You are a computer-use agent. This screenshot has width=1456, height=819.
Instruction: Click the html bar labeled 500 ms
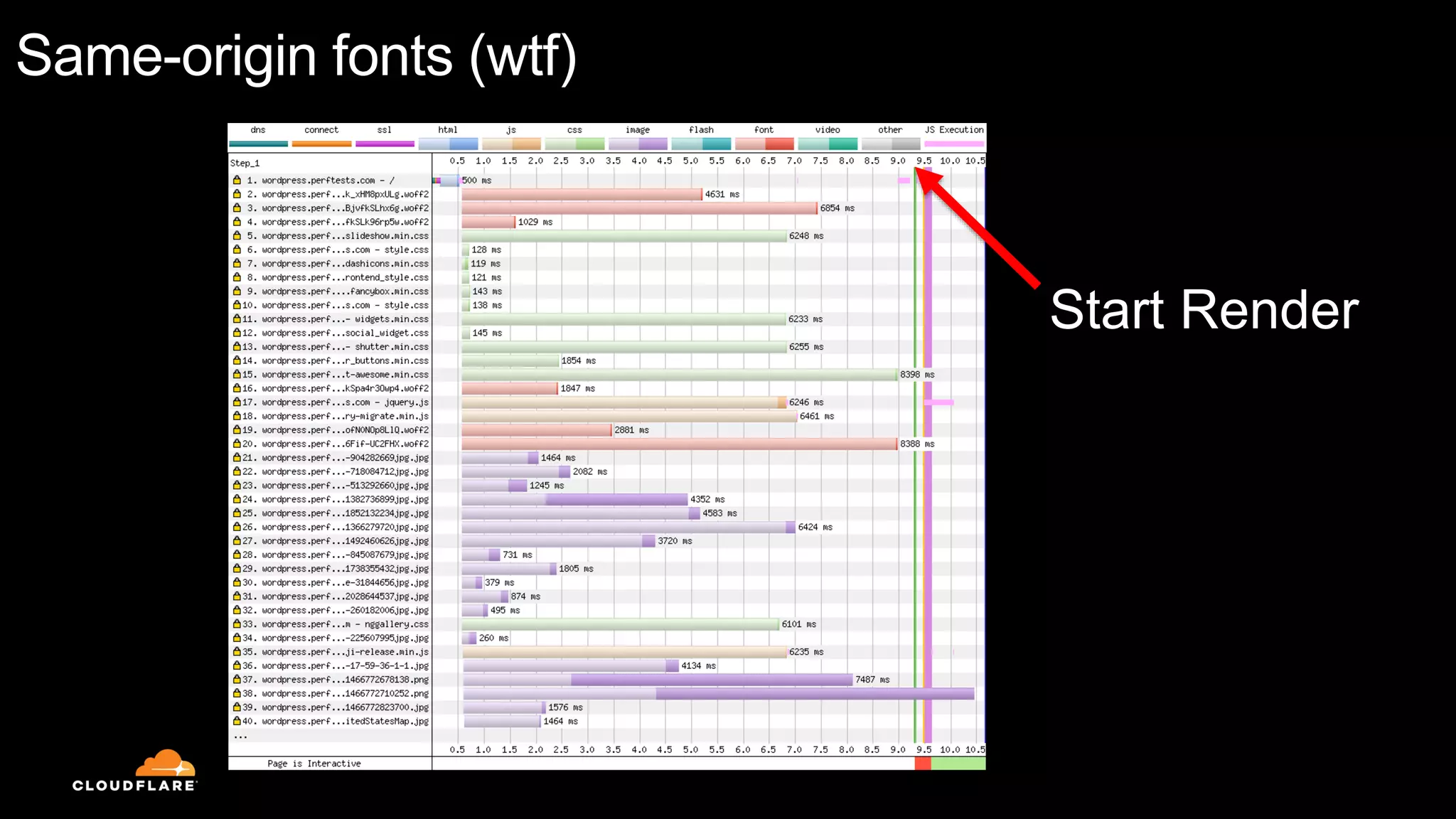tap(449, 181)
